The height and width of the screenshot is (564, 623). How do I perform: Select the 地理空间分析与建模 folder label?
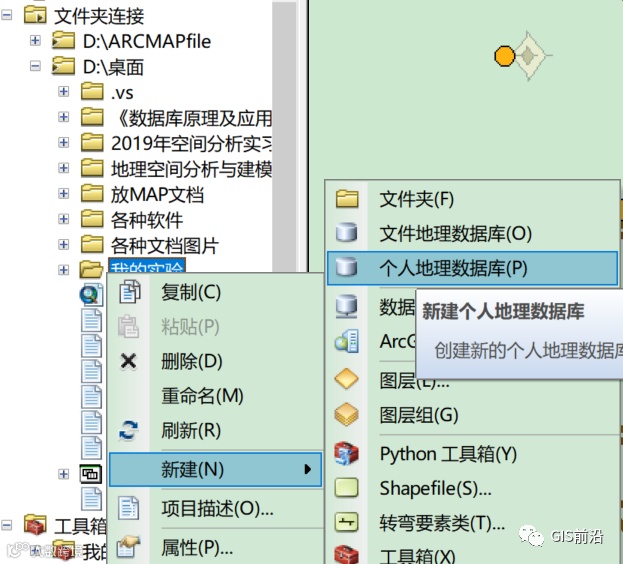pyautogui.click(x=192, y=169)
